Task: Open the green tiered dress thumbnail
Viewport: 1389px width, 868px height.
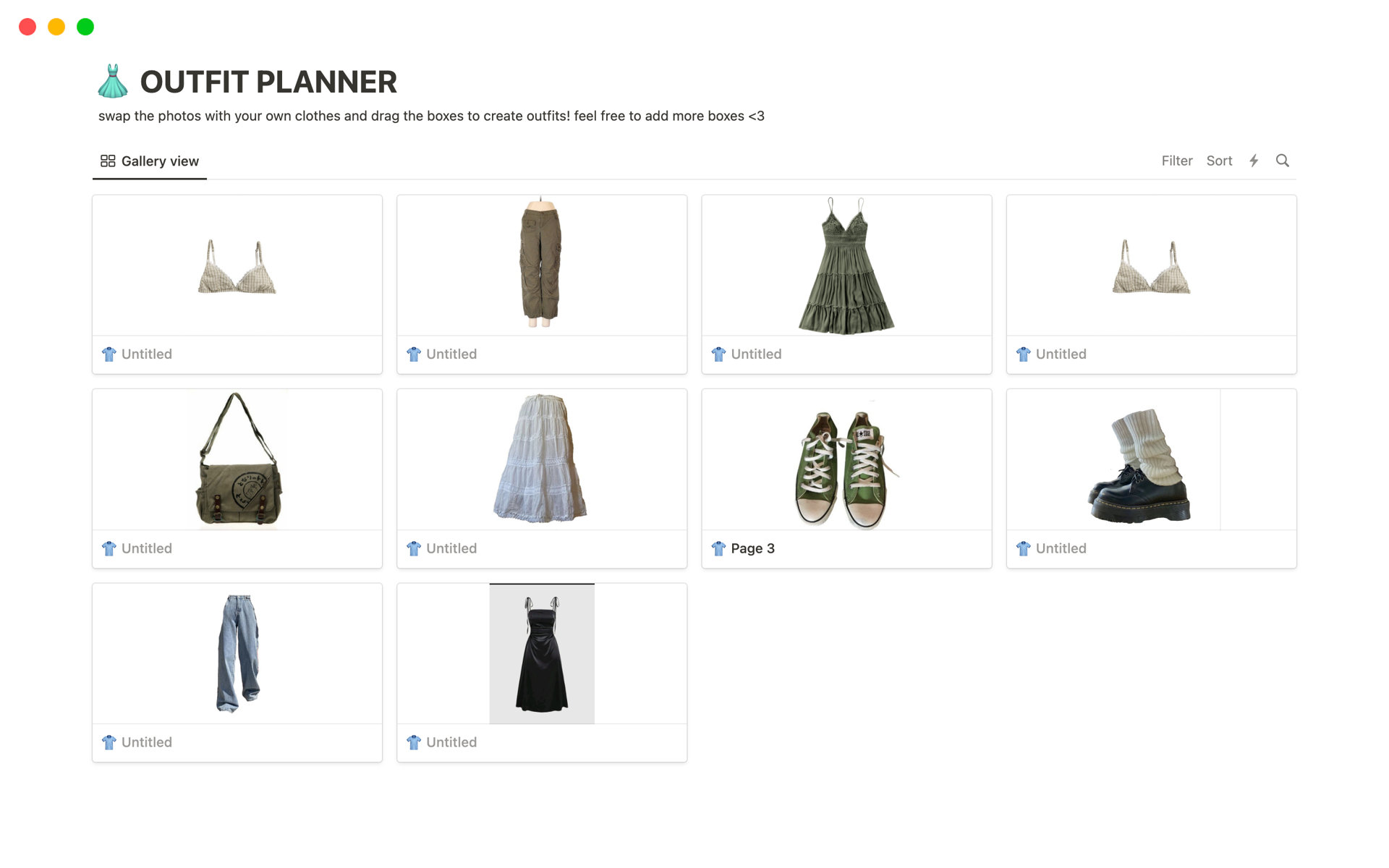Action: point(846,265)
